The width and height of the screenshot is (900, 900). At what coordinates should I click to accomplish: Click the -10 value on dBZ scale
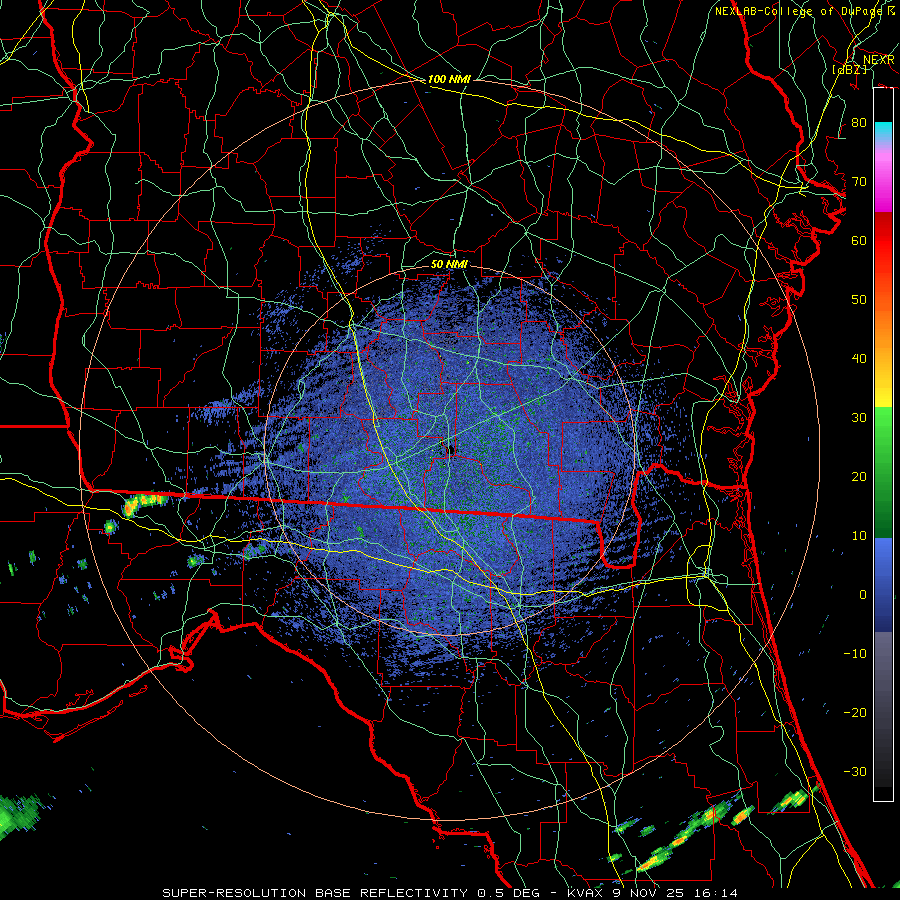point(855,654)
